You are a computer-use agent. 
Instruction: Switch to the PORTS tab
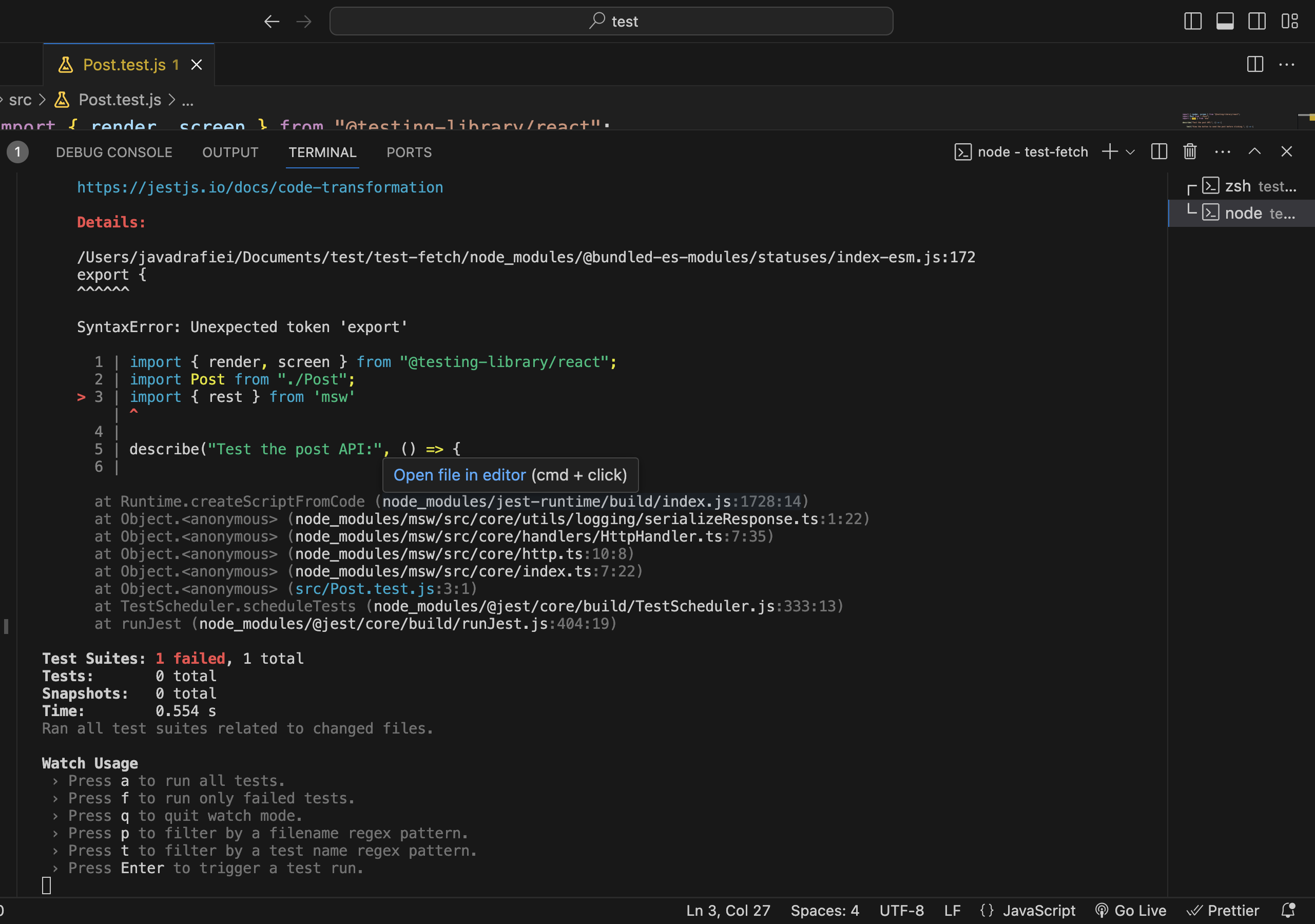409,152
